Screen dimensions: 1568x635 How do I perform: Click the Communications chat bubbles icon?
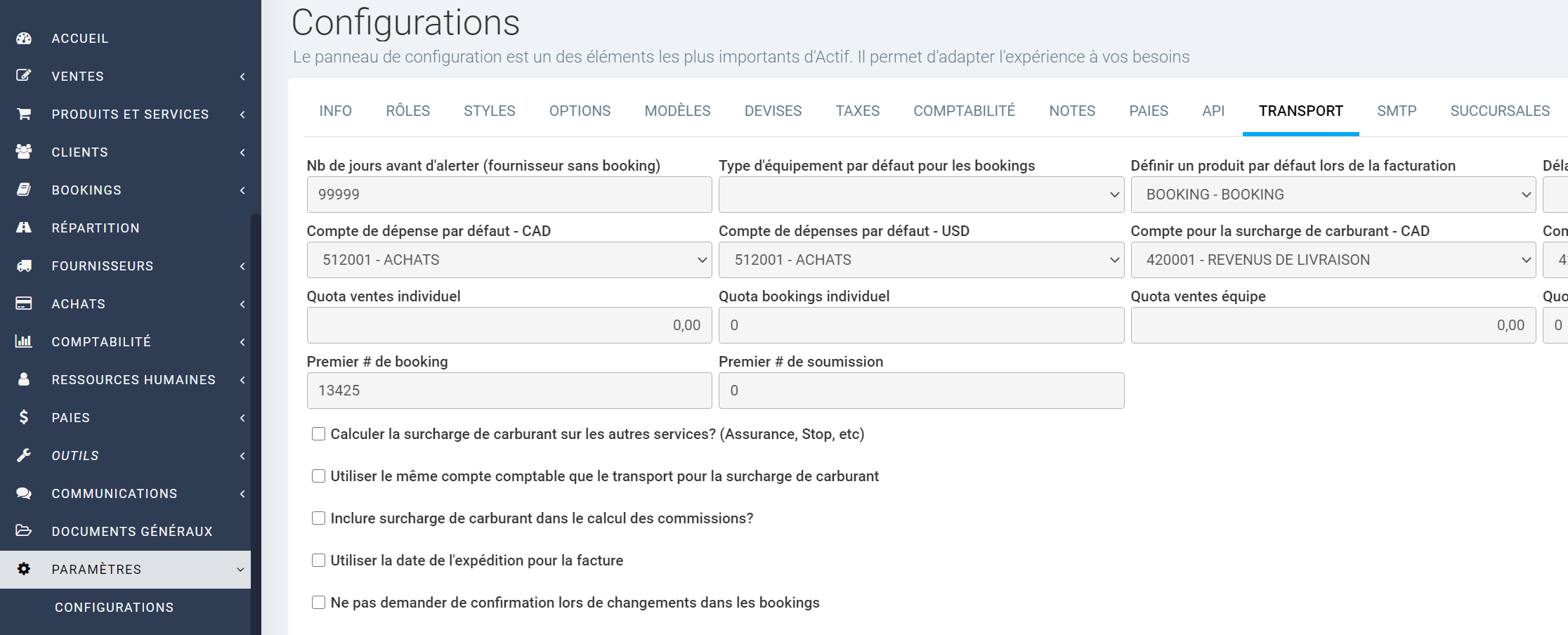coord(24,493)
